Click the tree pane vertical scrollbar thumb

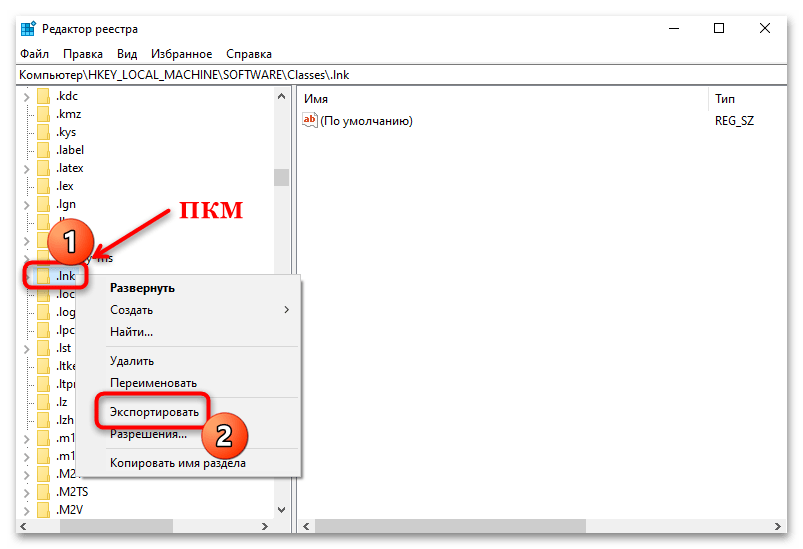tap(282, 177)
